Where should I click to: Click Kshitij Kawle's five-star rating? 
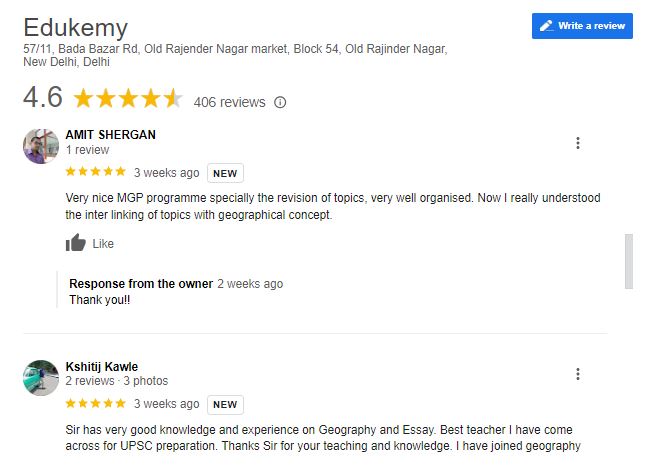(x=95, y=403)
